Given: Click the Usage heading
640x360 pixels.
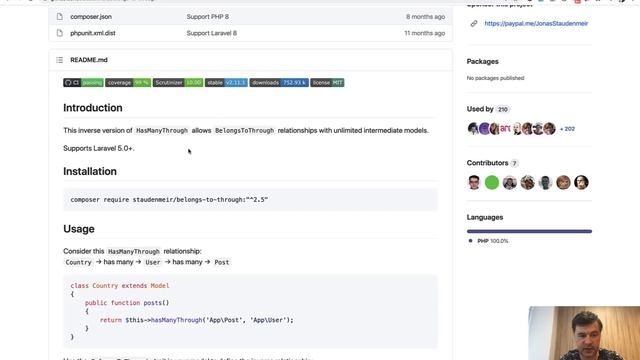Looking at the screenshot, I should 79,229.
